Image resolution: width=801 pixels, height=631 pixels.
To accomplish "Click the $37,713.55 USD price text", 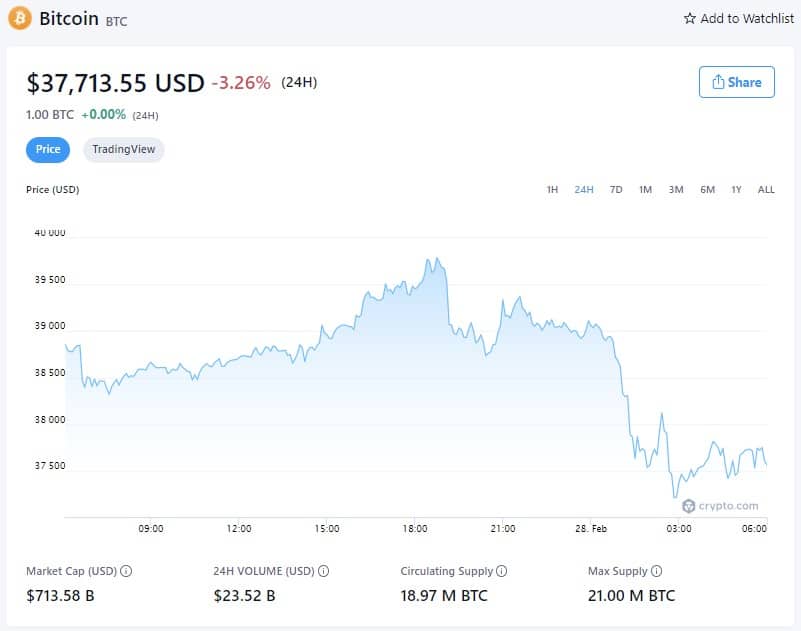I will pos(115,83).
